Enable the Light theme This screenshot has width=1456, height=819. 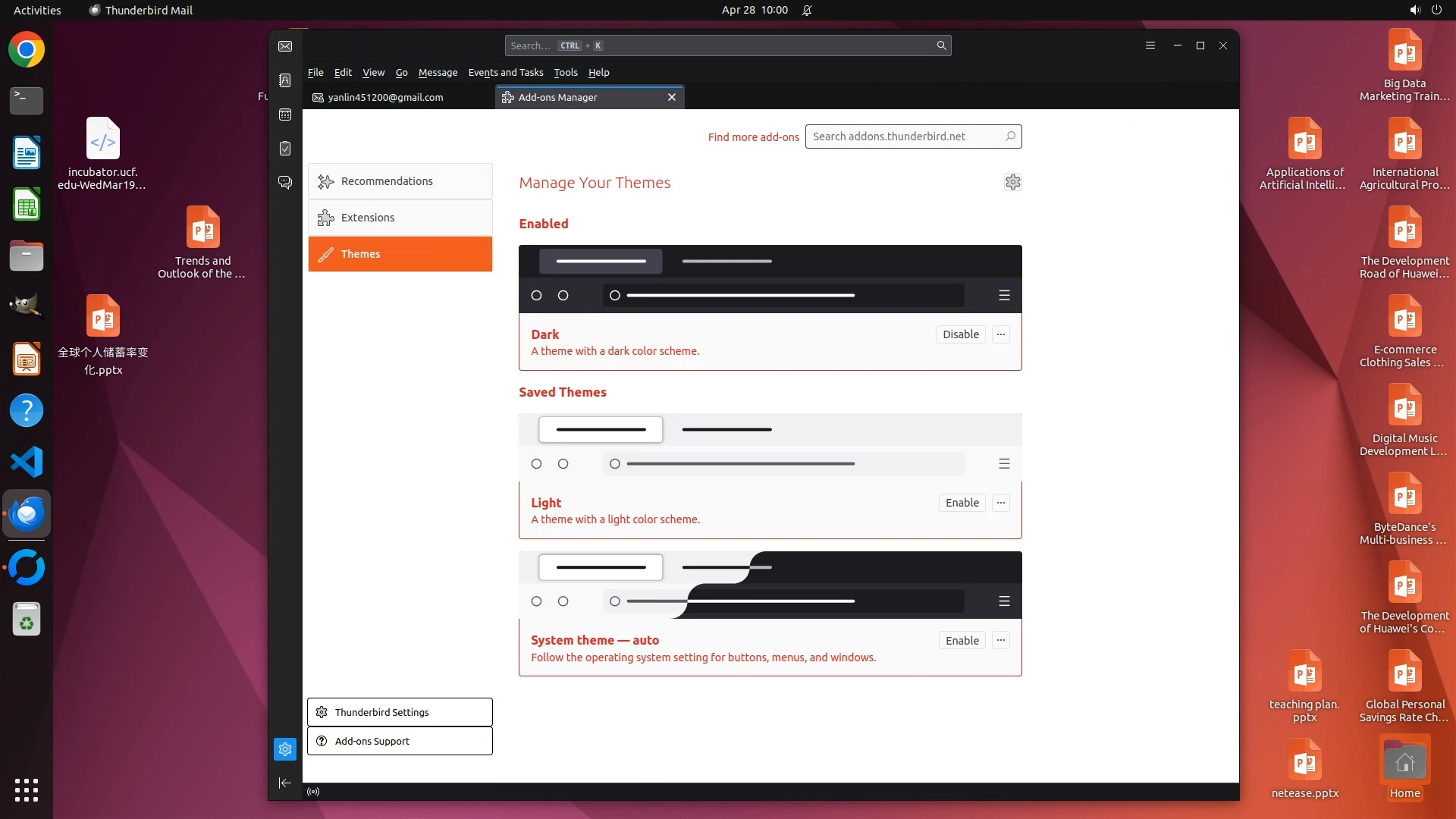[x=962, y=503]
